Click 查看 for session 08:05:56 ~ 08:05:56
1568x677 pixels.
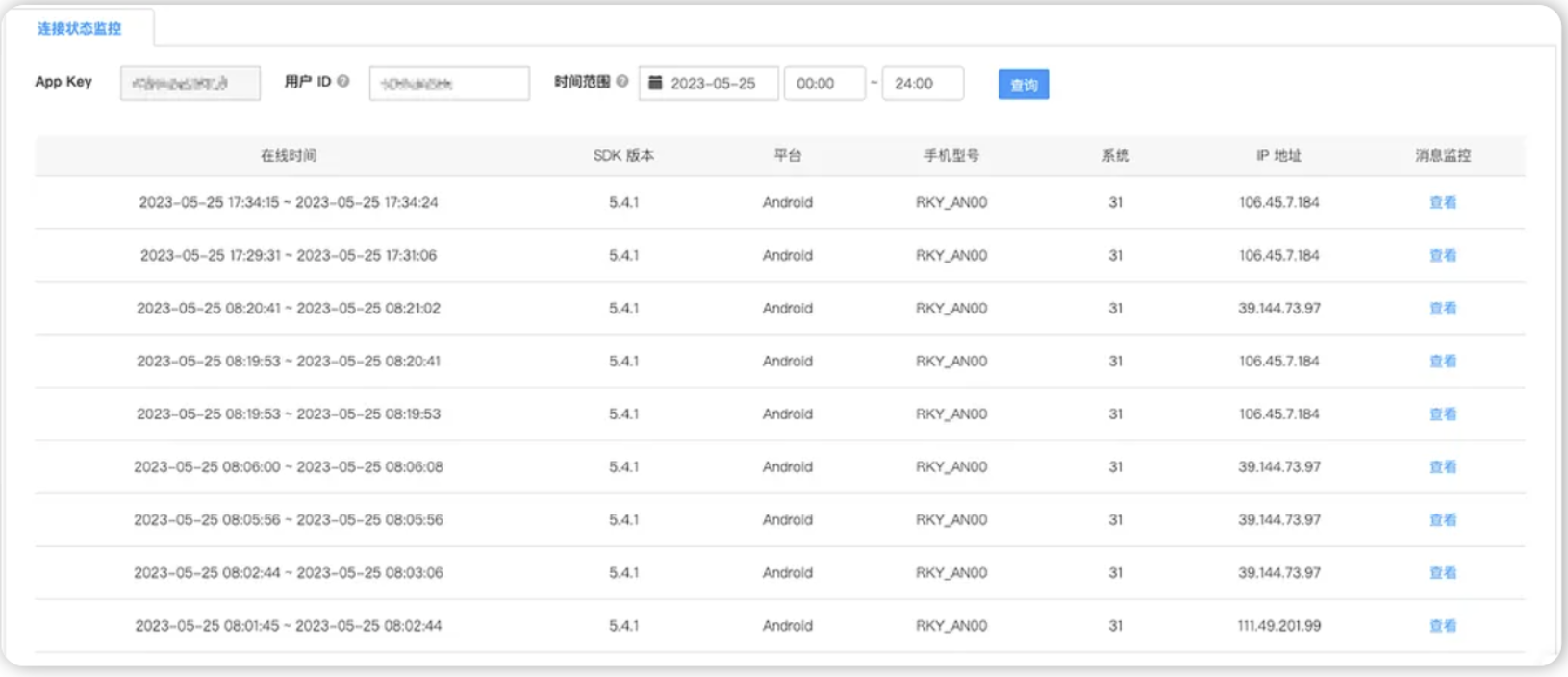pyautogui.click(x=1443, y=519)
